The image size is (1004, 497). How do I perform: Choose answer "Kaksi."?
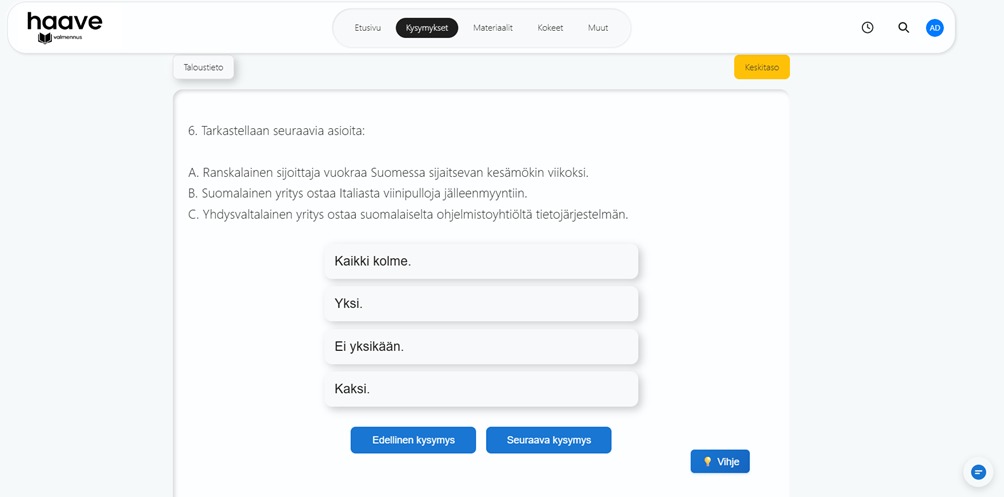pos(482,389)
